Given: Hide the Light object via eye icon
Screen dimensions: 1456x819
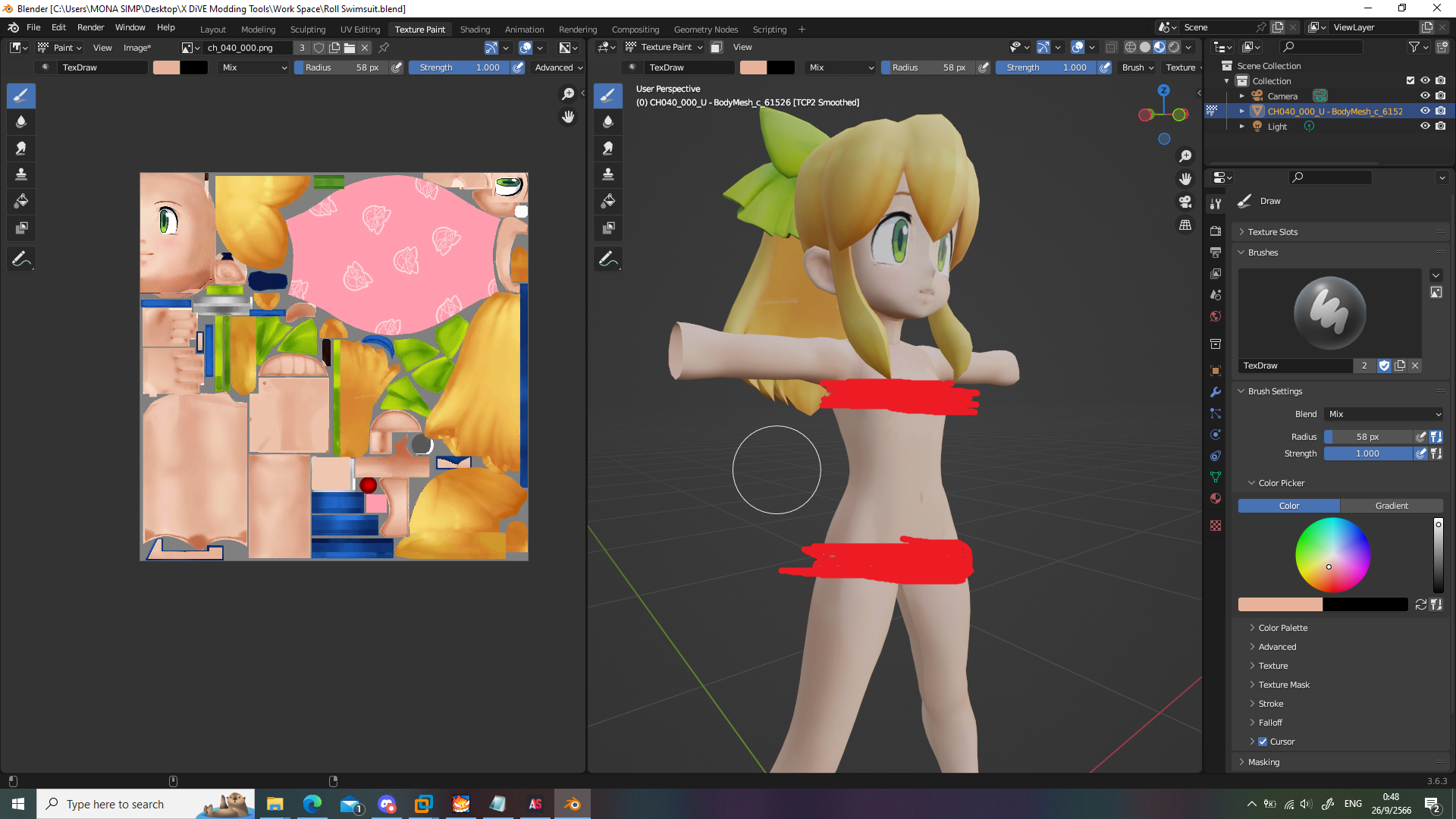Looking at the screenshot, I should tap(1425, 126).
